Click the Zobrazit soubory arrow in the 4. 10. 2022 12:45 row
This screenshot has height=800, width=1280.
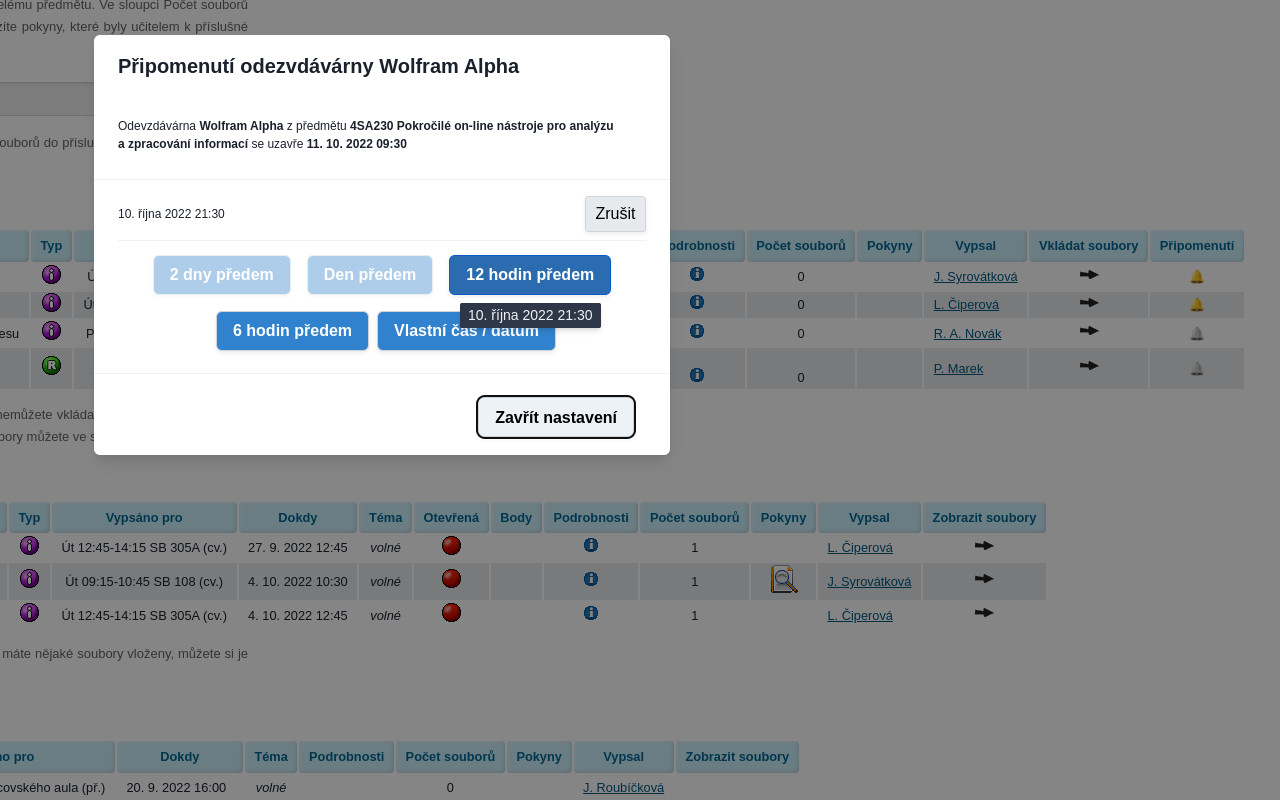[984, 613]
